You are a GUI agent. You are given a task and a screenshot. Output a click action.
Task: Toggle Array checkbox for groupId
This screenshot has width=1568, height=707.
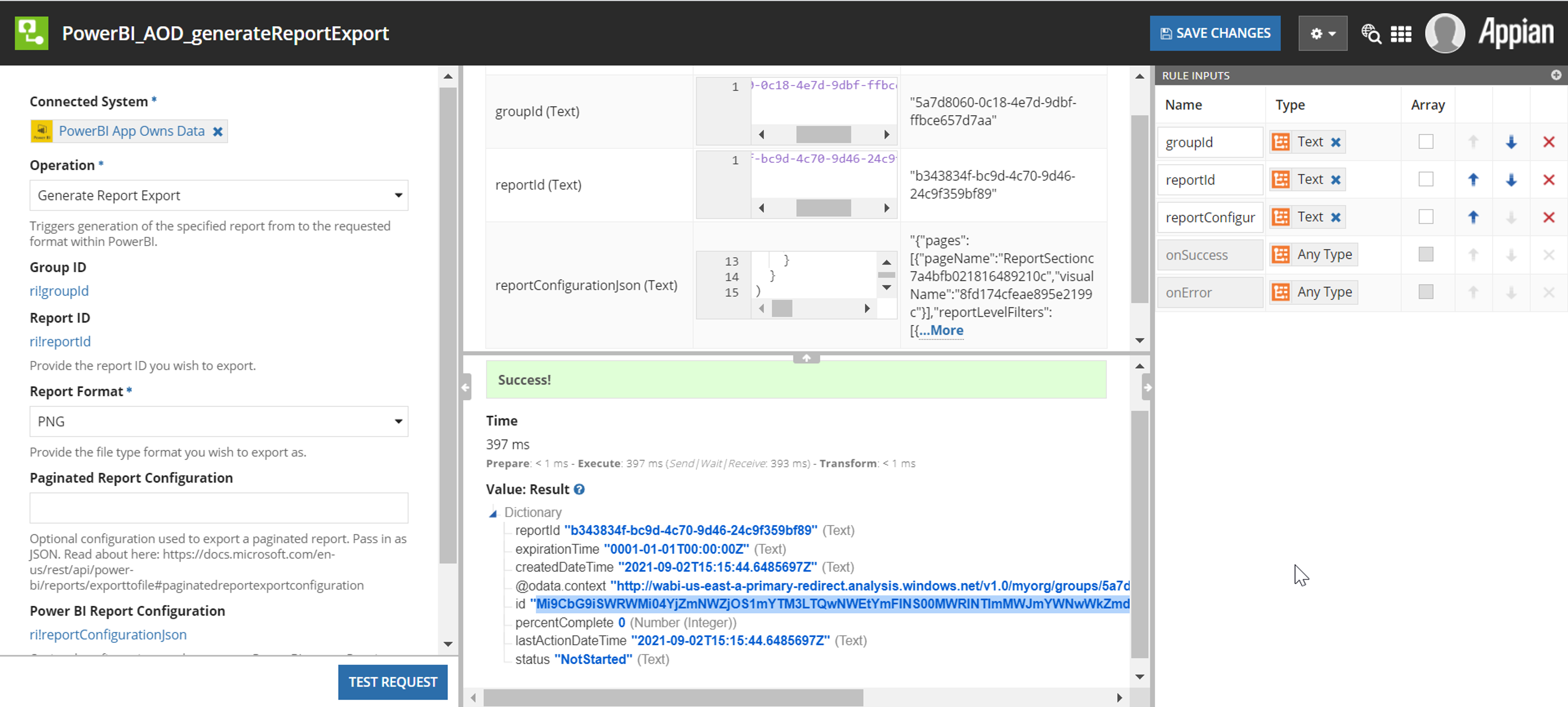pyautogui.click(x=1425, y=142)
